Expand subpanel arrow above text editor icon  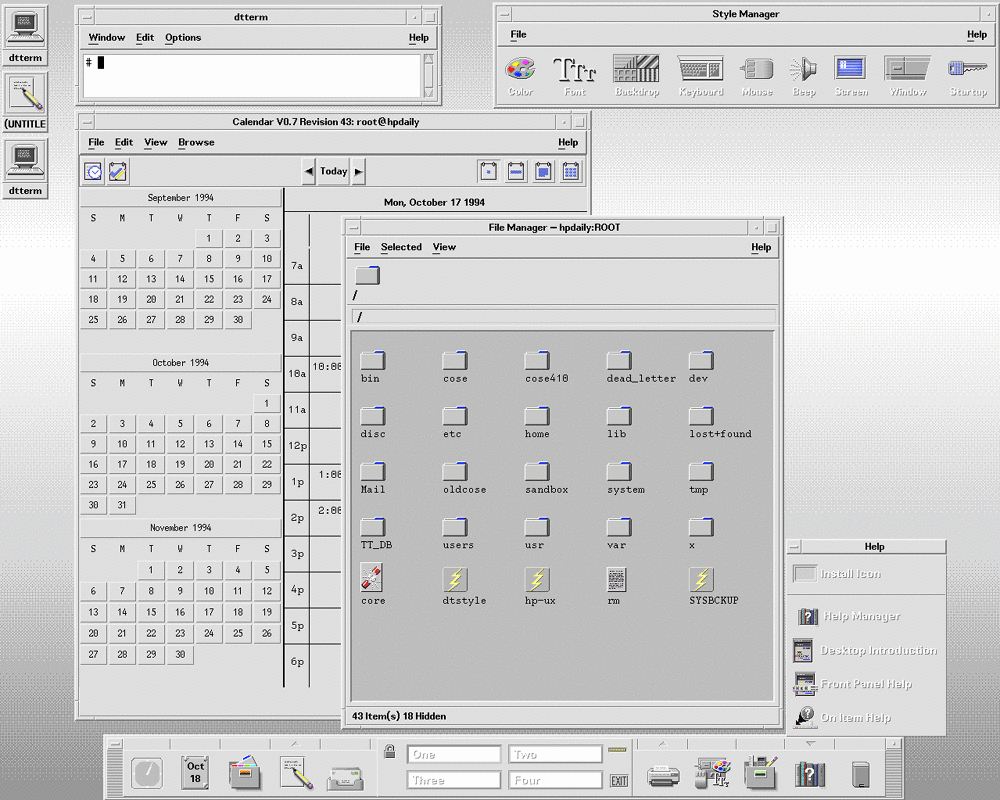[295, 744]
